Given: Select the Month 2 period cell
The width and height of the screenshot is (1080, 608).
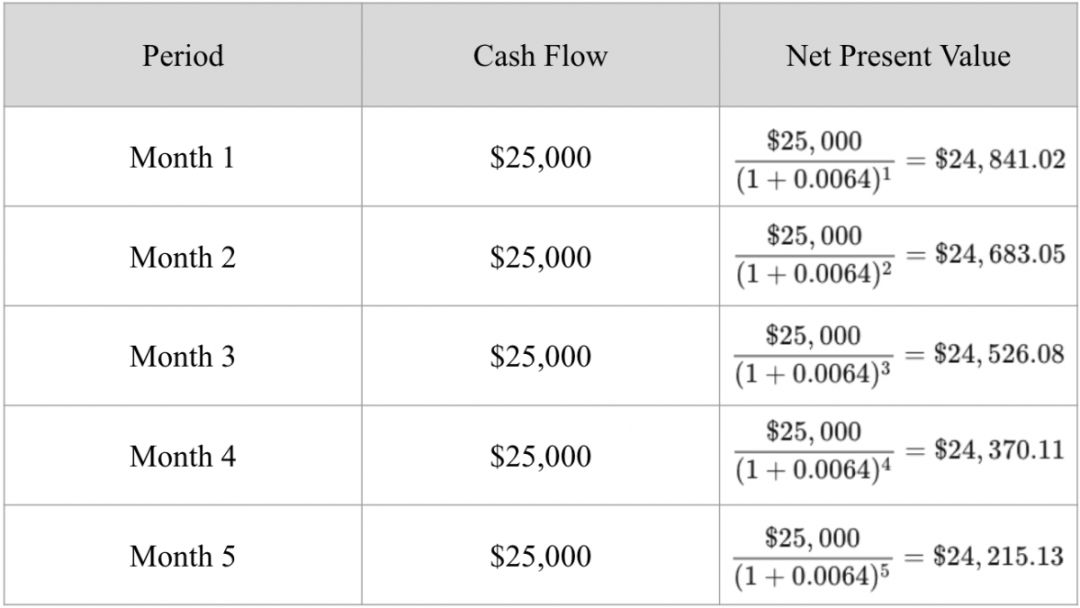Looking at the screenshot, I should click(x=182, y=258).
